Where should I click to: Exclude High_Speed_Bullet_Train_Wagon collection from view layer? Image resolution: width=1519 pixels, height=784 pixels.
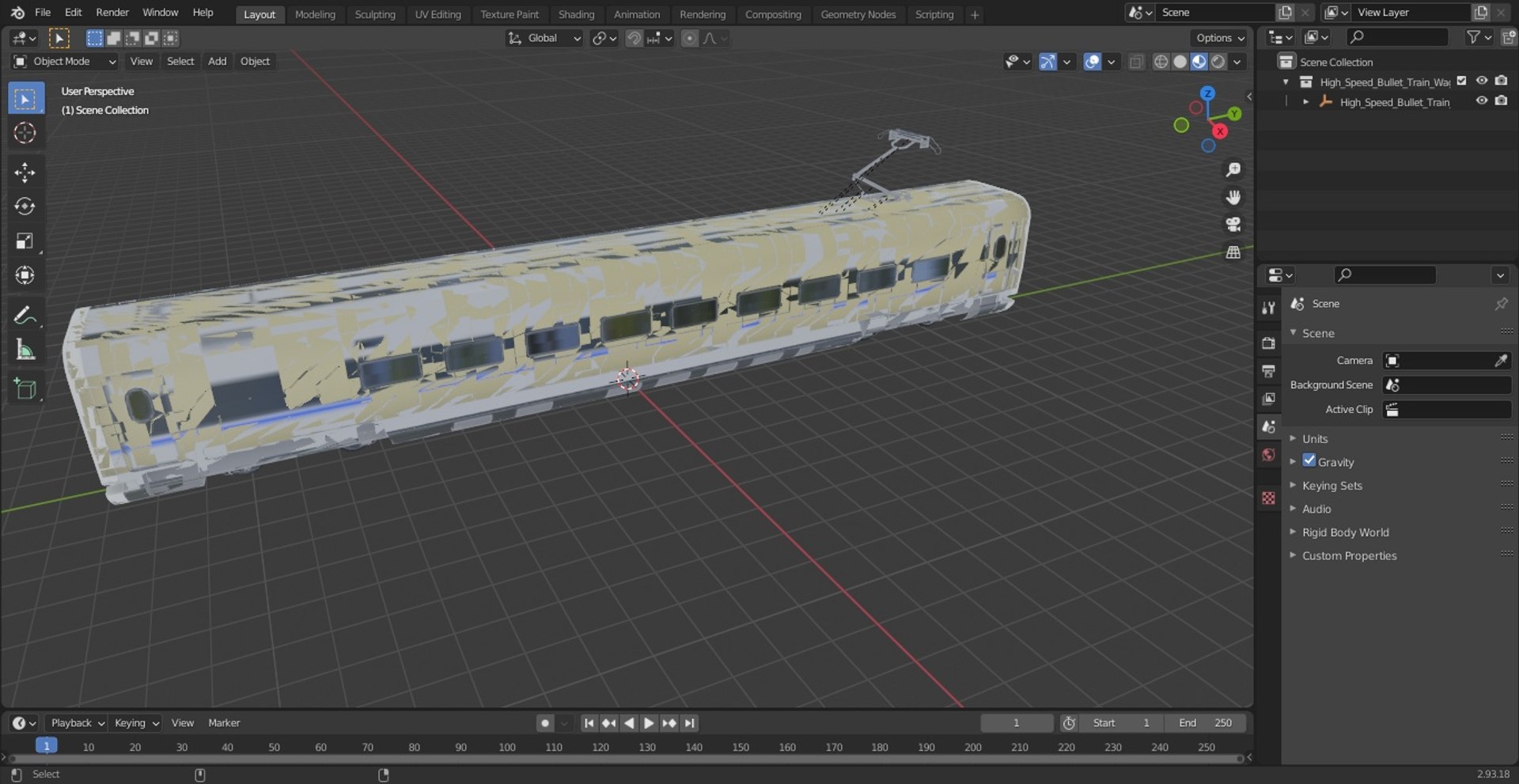tap(1462, 81)
